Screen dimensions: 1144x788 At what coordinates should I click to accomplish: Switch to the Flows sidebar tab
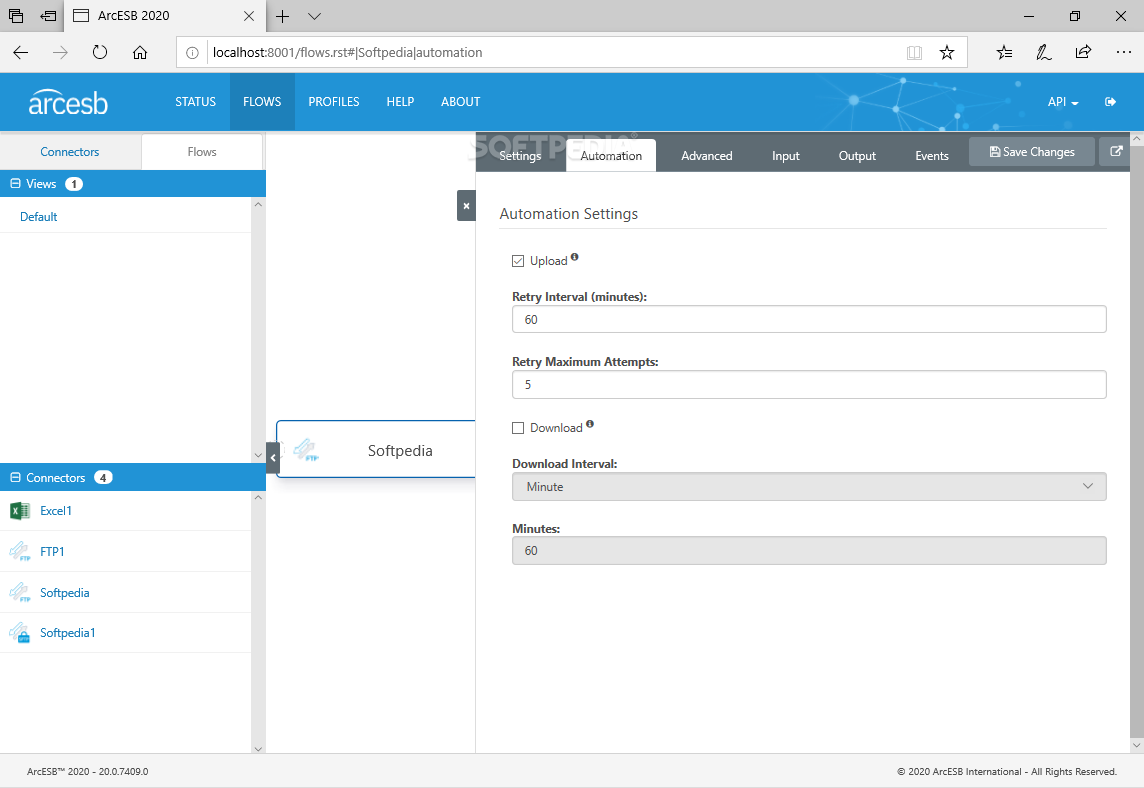tap(202, 152)
